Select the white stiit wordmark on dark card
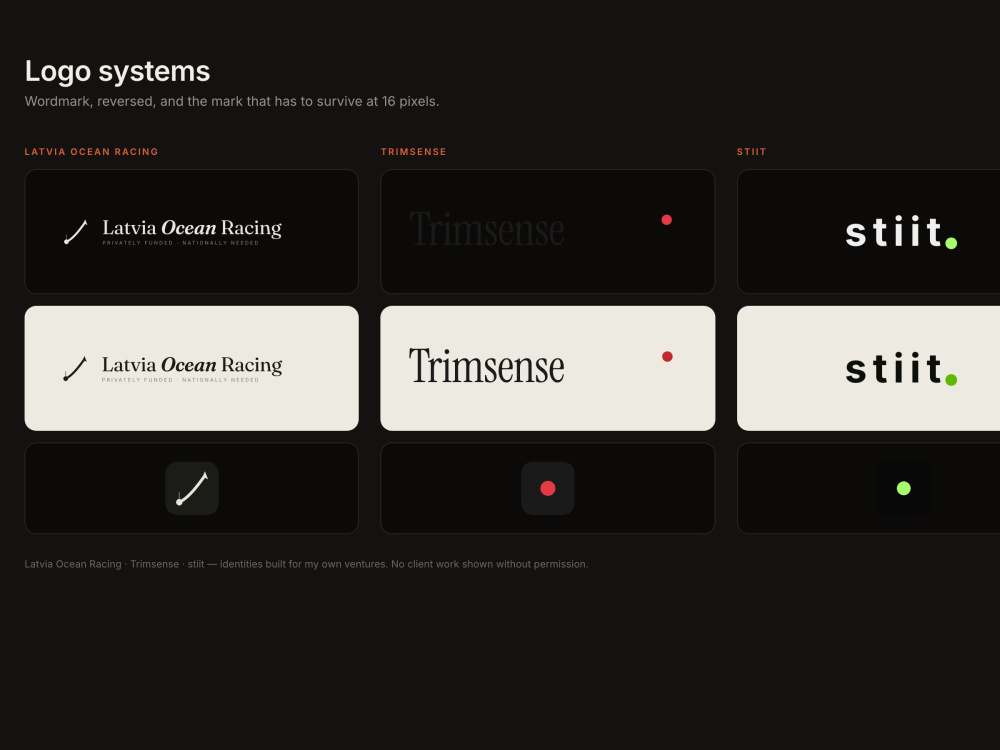 (894, 232)
